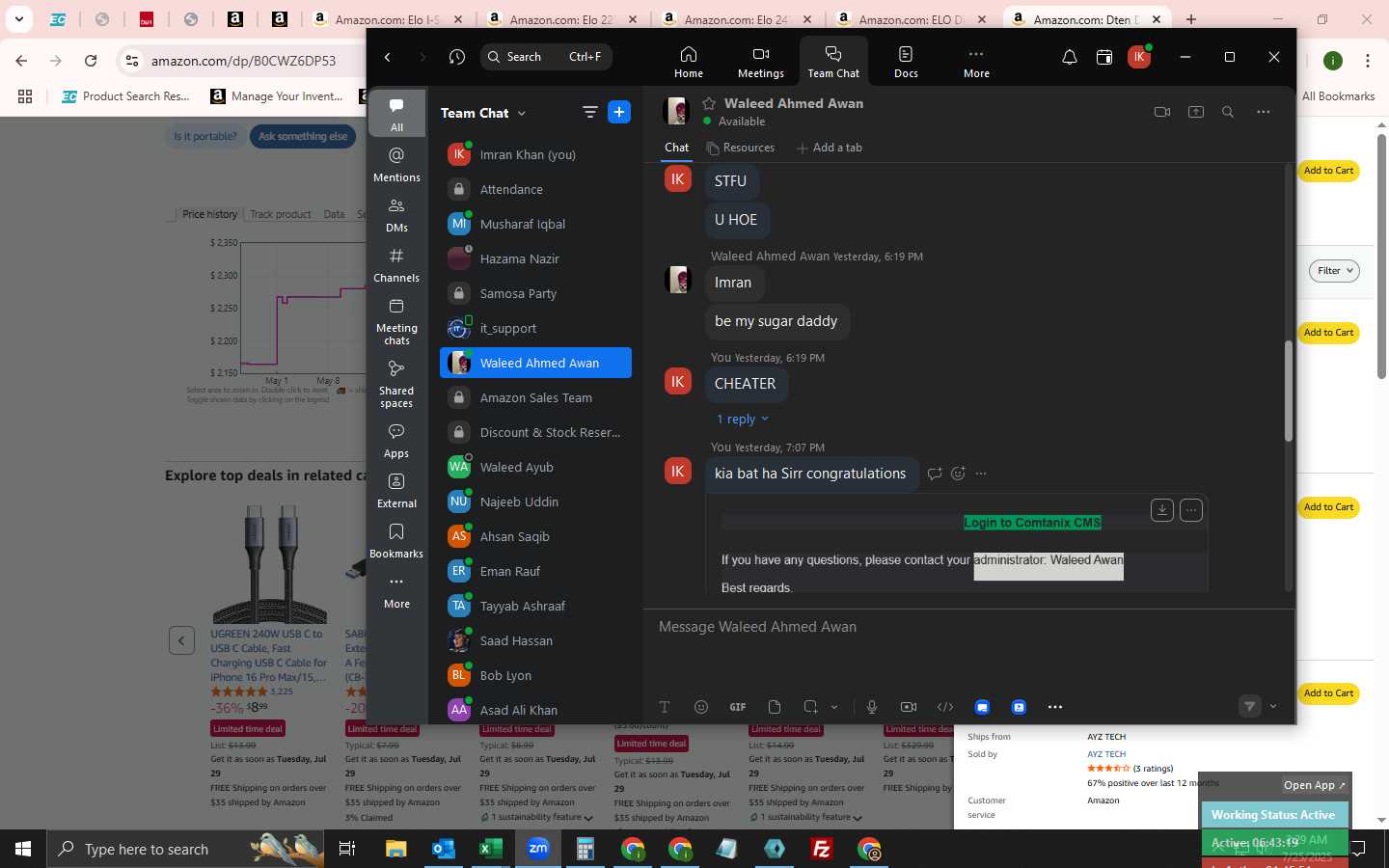This screenshot has width=1389, height=868.
Task: Reply to the congratulations message
Action: (934, 474)
